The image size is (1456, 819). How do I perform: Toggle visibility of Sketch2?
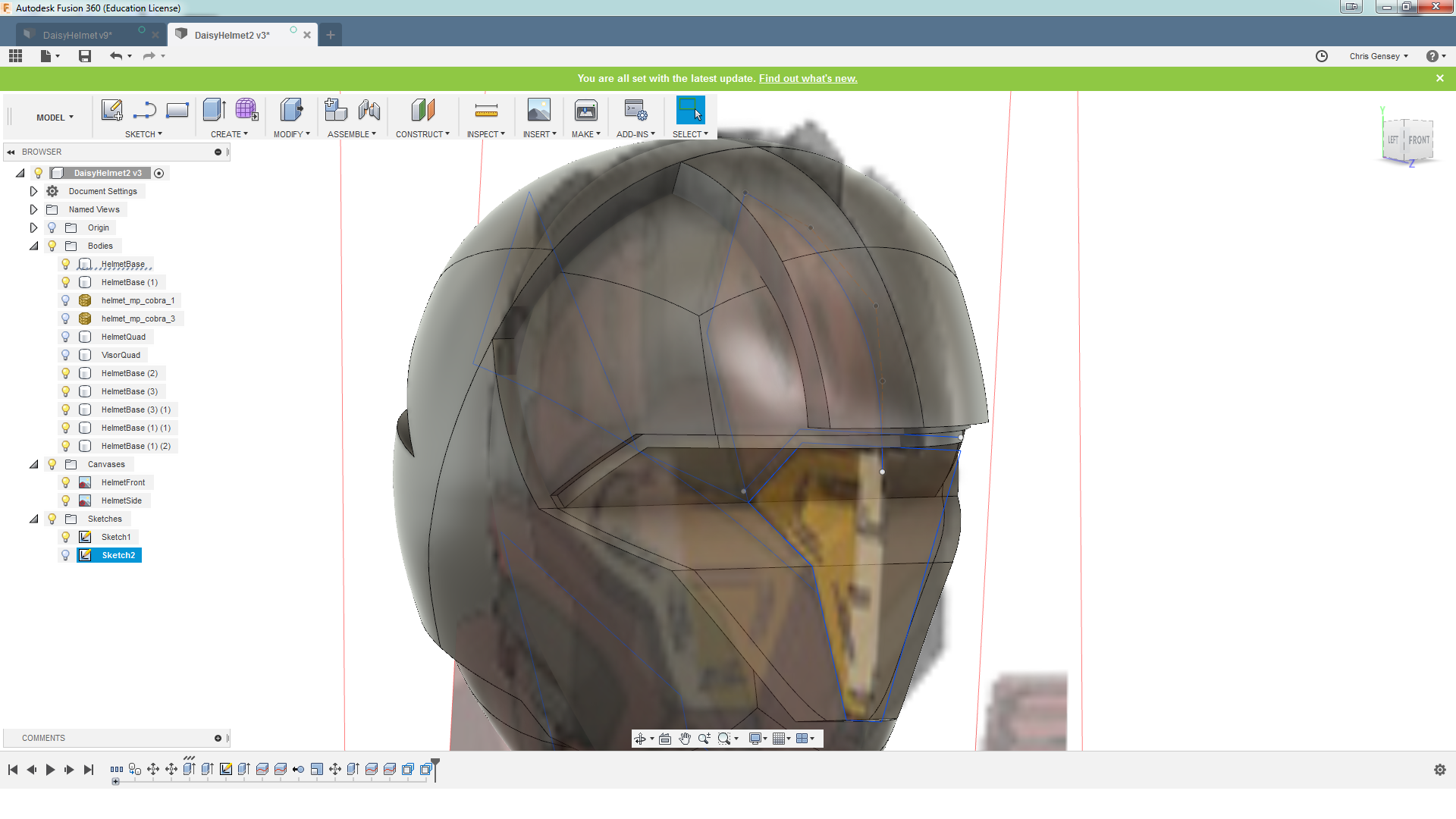pyautogui.click(x=66, y=555)
